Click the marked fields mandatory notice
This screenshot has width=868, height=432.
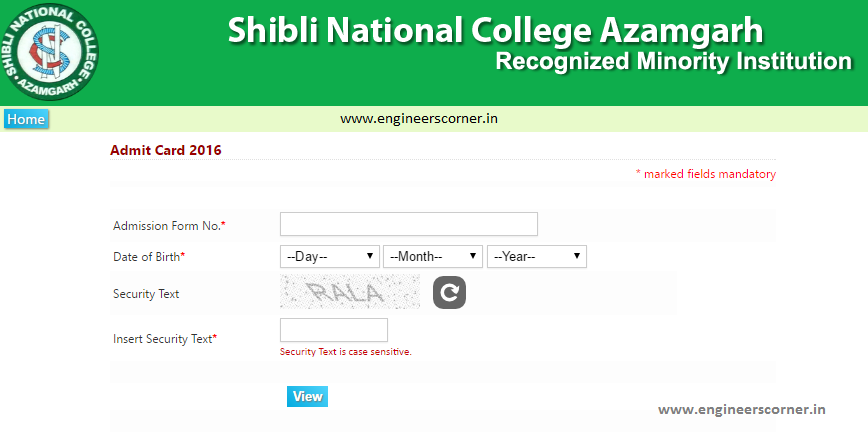pos(705,174)
